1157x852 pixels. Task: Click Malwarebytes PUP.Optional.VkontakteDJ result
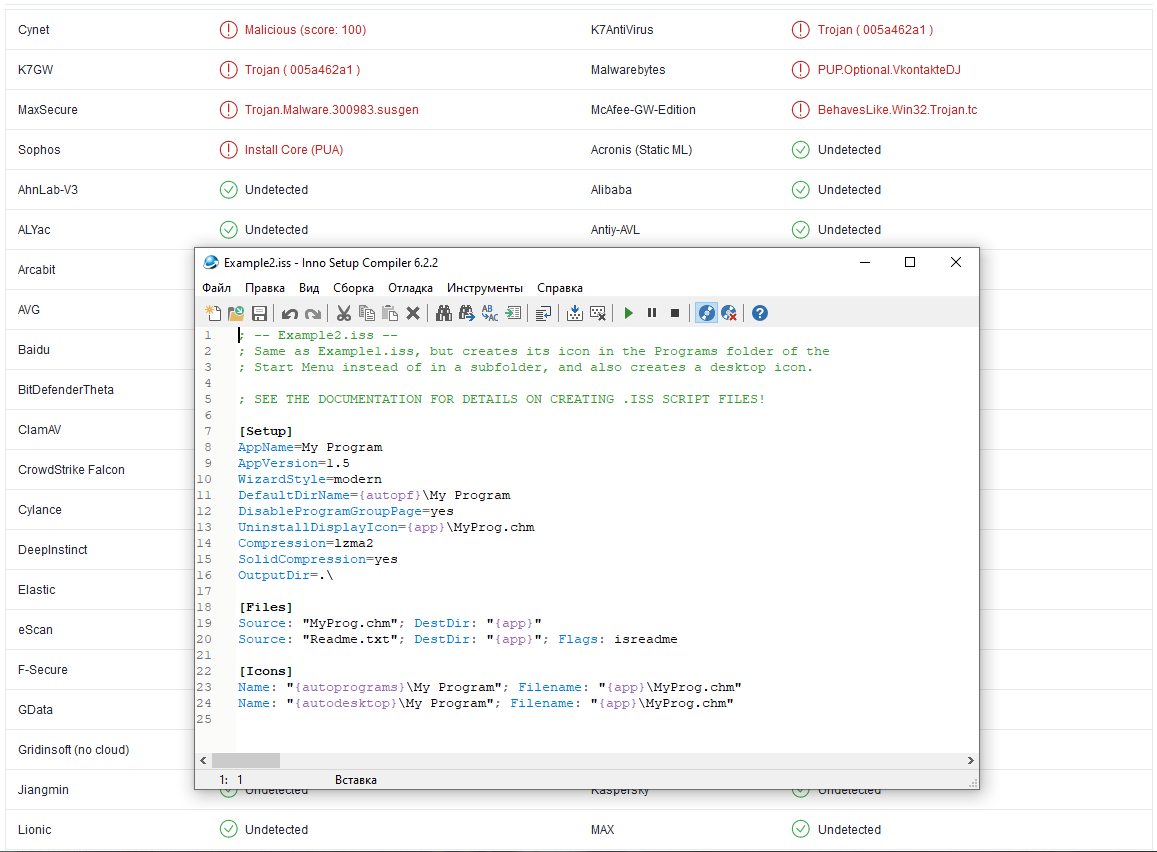point(889,69)
